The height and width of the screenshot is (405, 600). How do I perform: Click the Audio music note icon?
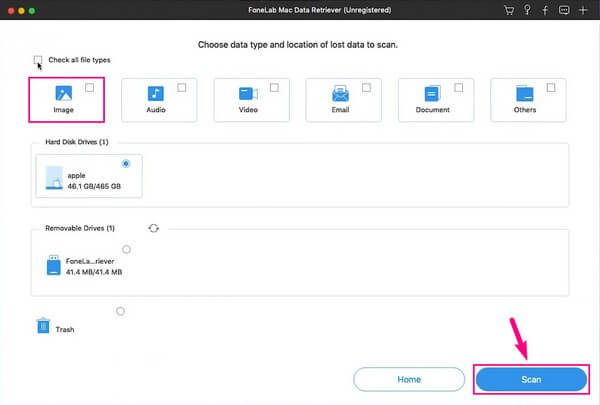coord(156,93)
